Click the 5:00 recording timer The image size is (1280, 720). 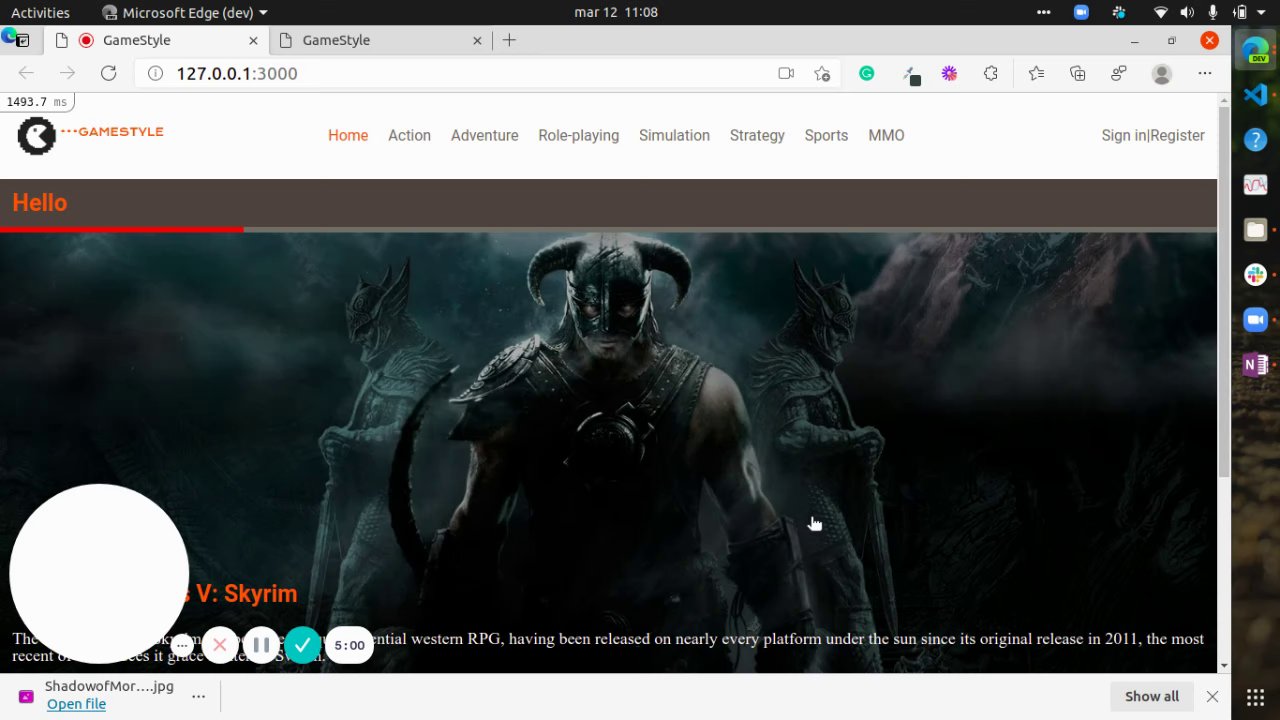(x=349, y=645)
